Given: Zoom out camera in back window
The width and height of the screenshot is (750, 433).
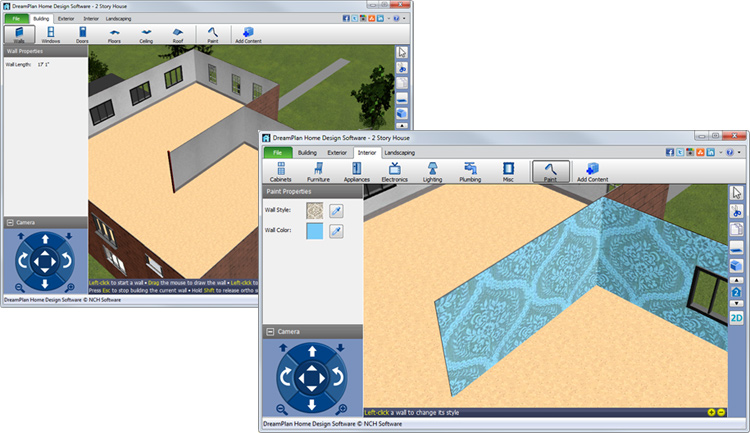Looking at the screenshot, I should click(20, 288).
